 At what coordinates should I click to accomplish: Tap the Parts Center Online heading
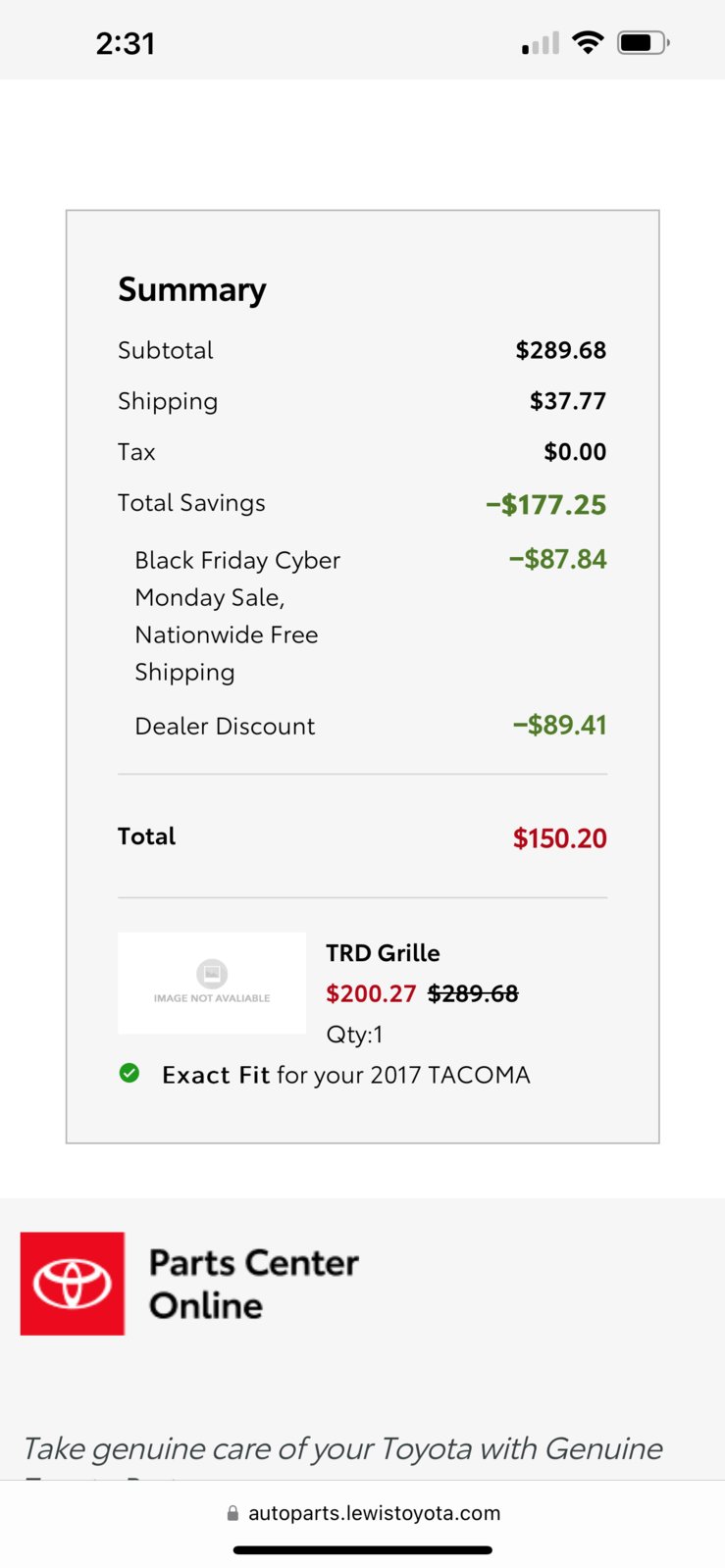(x=254, y=1284)
